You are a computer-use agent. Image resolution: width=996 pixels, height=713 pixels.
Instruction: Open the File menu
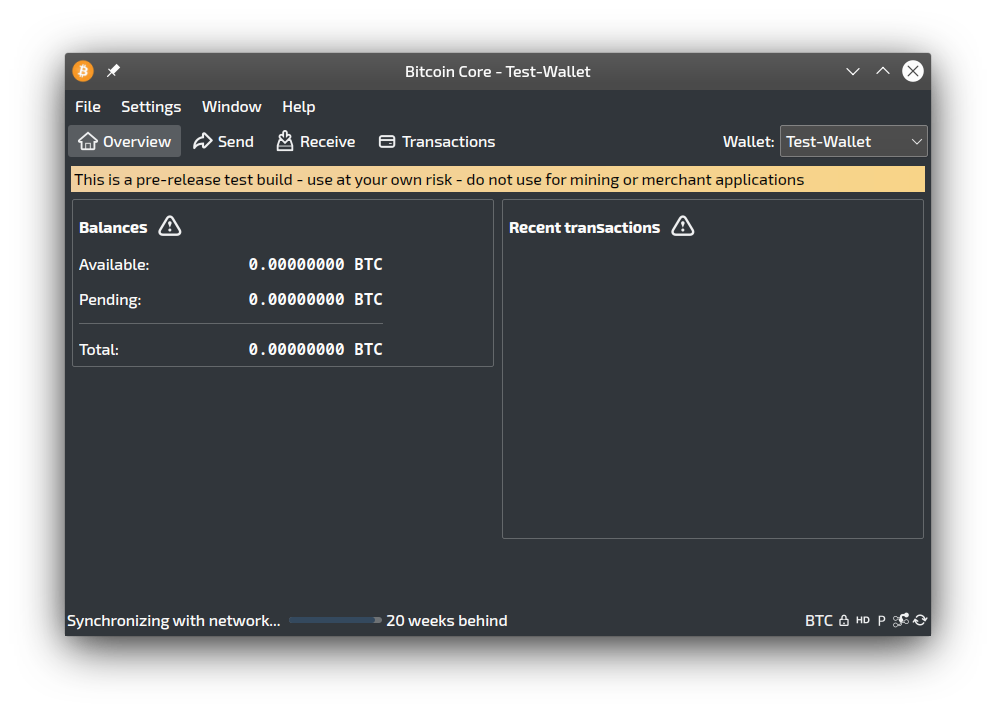coord(88,107)
